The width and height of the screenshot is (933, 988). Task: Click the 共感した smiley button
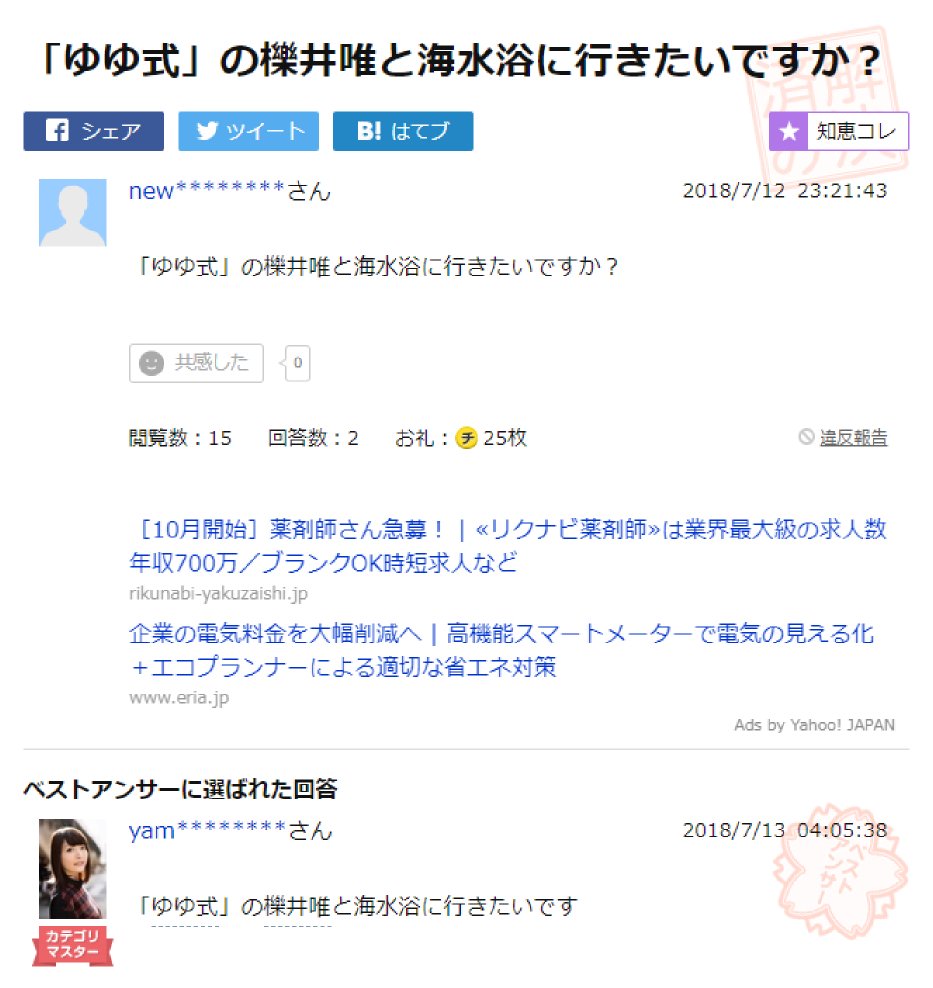point(196,363)
